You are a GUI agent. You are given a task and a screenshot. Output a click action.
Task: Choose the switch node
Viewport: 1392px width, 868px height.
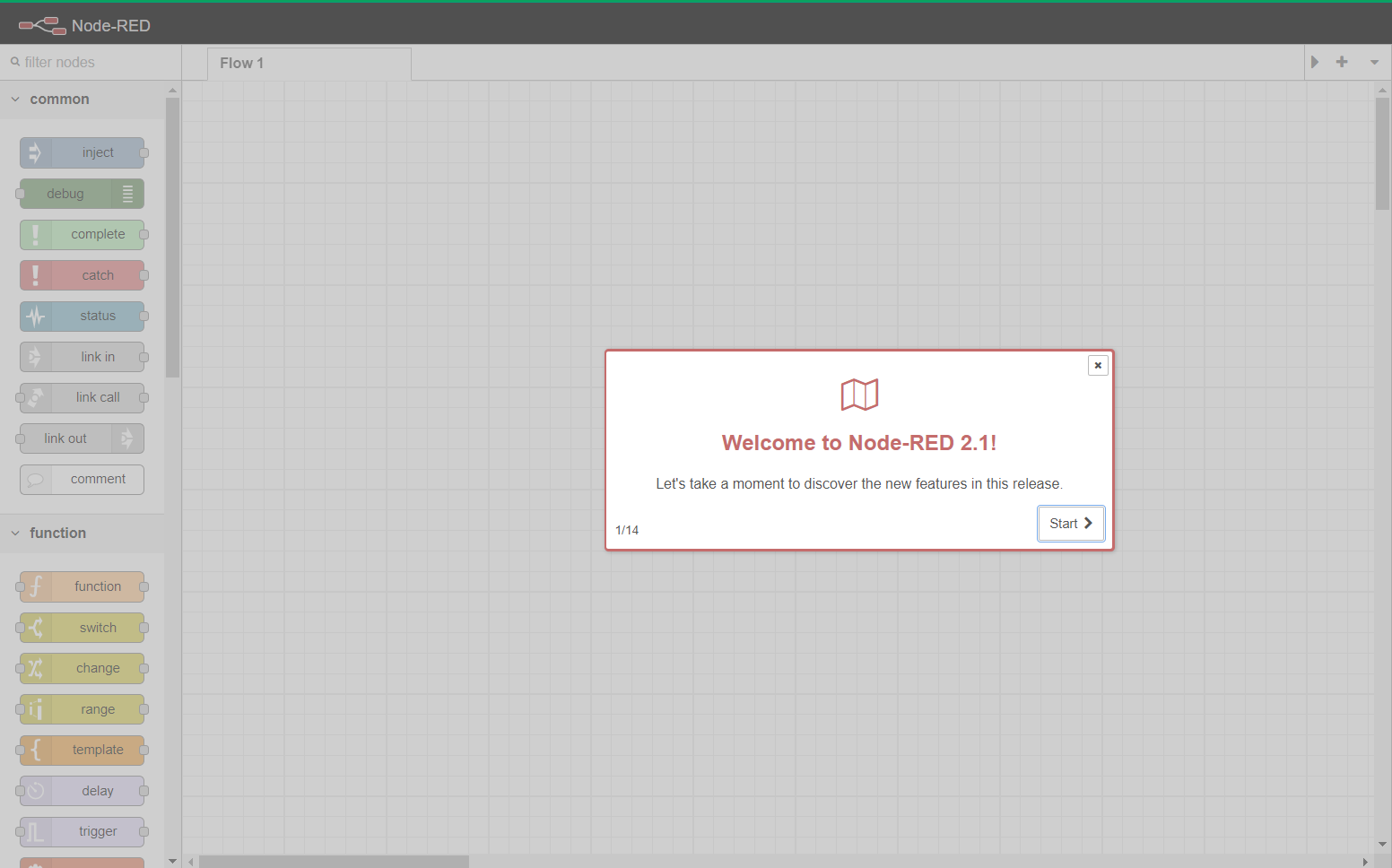point(83,628)
